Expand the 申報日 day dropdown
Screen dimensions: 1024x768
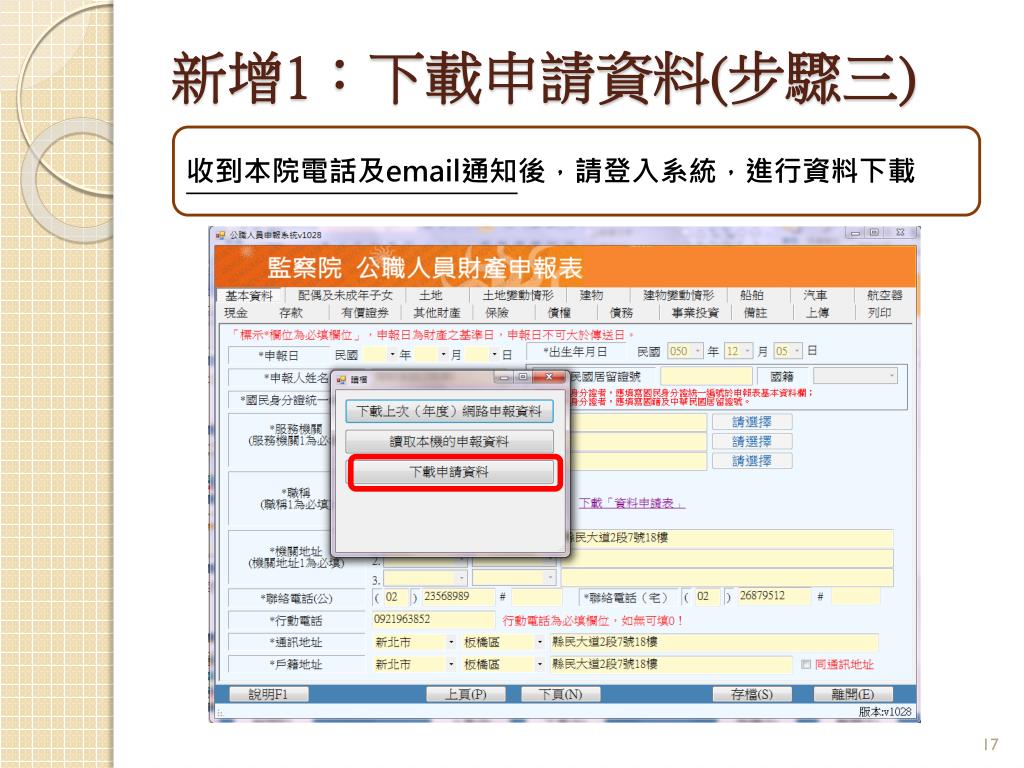(494, 355)
